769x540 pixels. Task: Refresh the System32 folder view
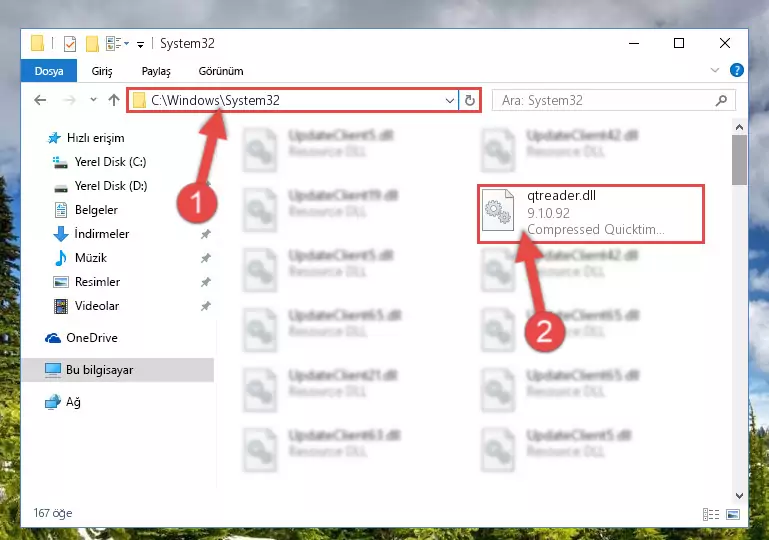click(469, 101)
